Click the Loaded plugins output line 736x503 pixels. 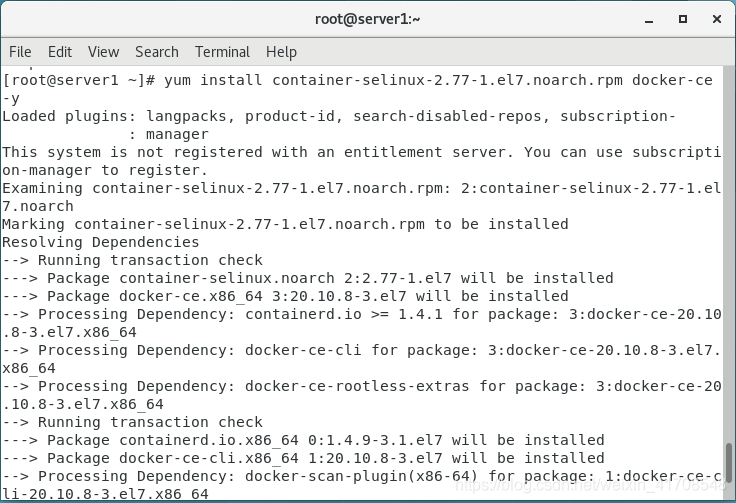coord(339,125)
